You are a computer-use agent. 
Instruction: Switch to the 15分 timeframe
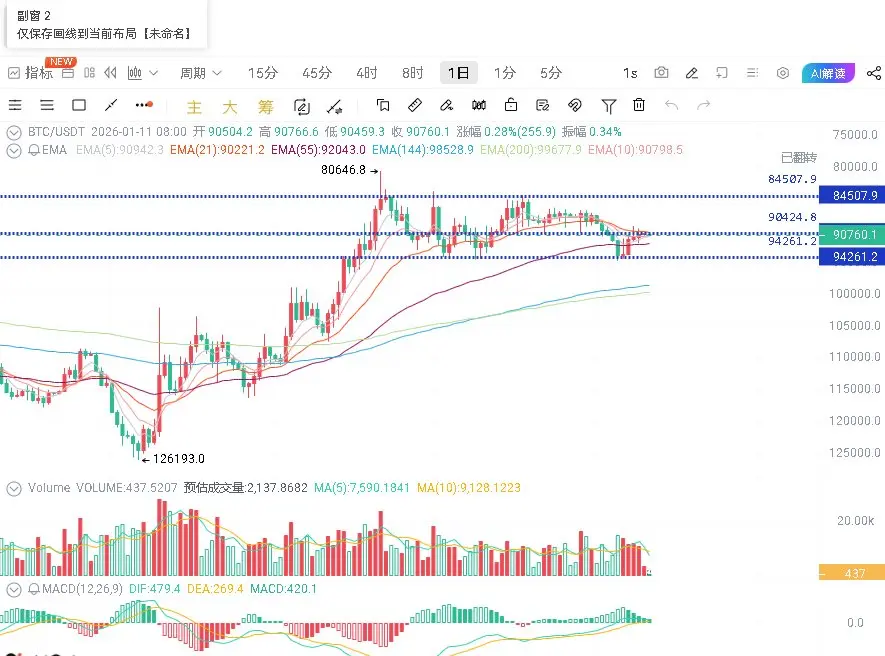(x=263, y=73)
